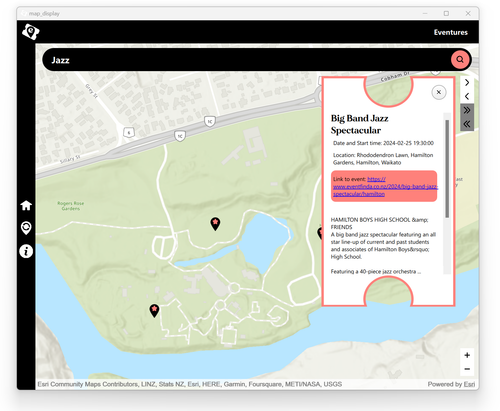
Task: Click the event card scrollbar
Action: tap(447, 169)
